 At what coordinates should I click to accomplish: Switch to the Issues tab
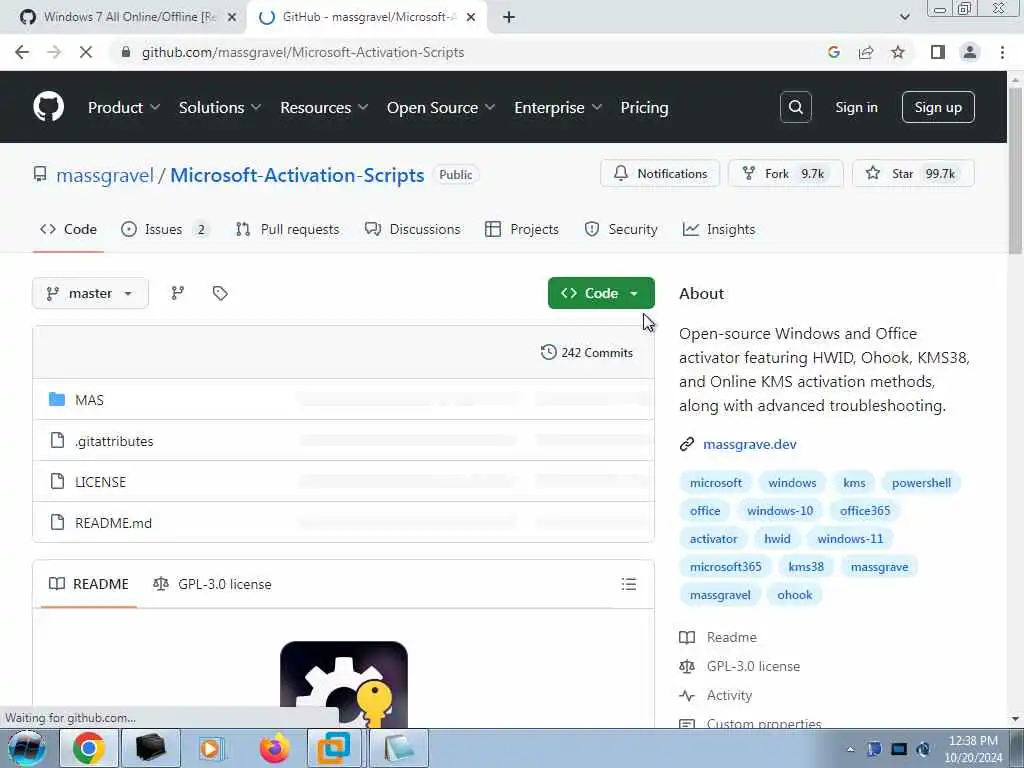tap(165, 229)
